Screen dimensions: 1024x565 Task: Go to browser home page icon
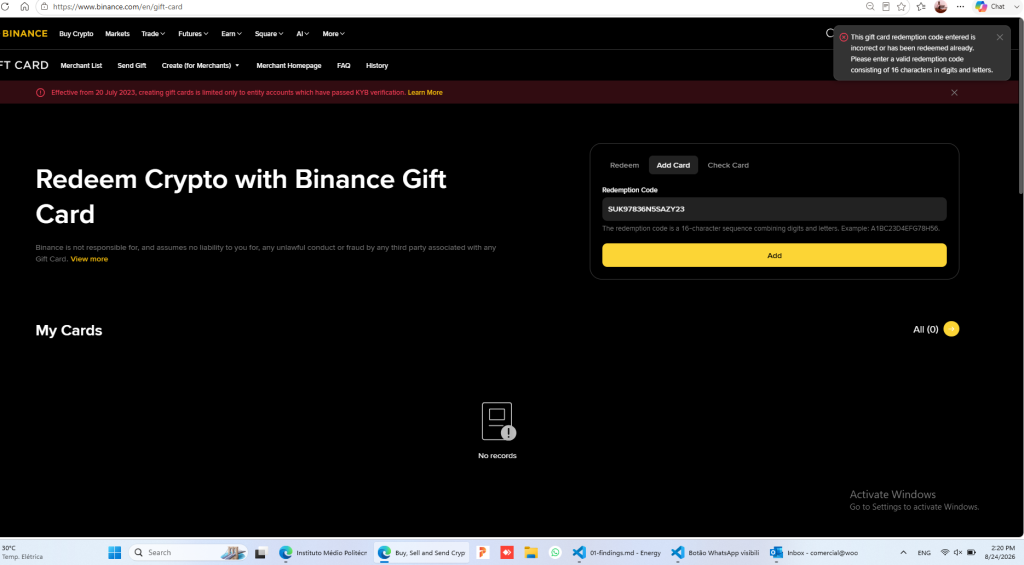pyautogui.click(x=24, y=7)
